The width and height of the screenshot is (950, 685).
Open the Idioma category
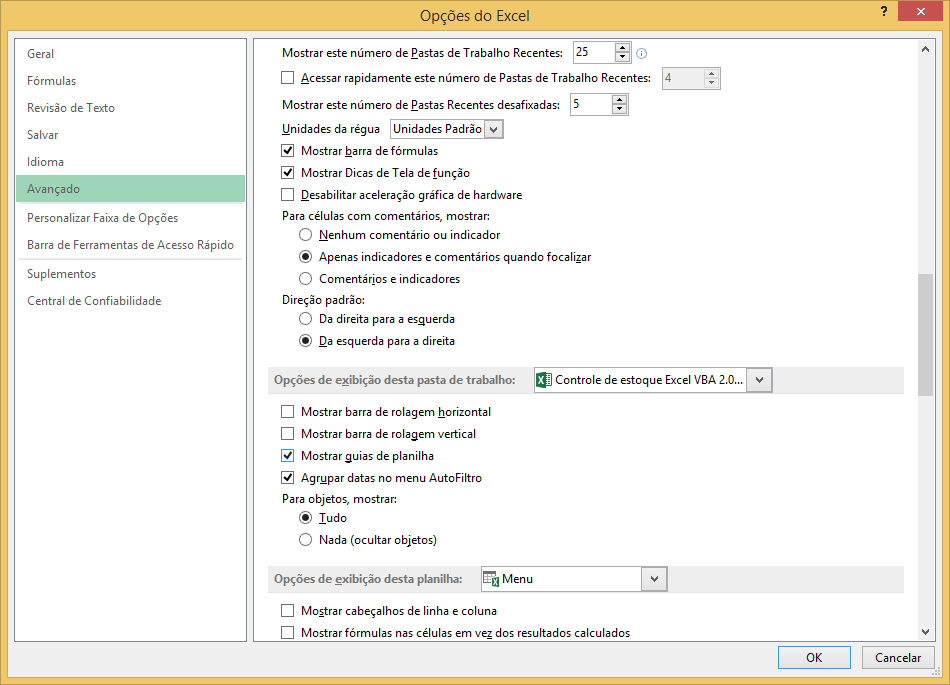point(130,162)
